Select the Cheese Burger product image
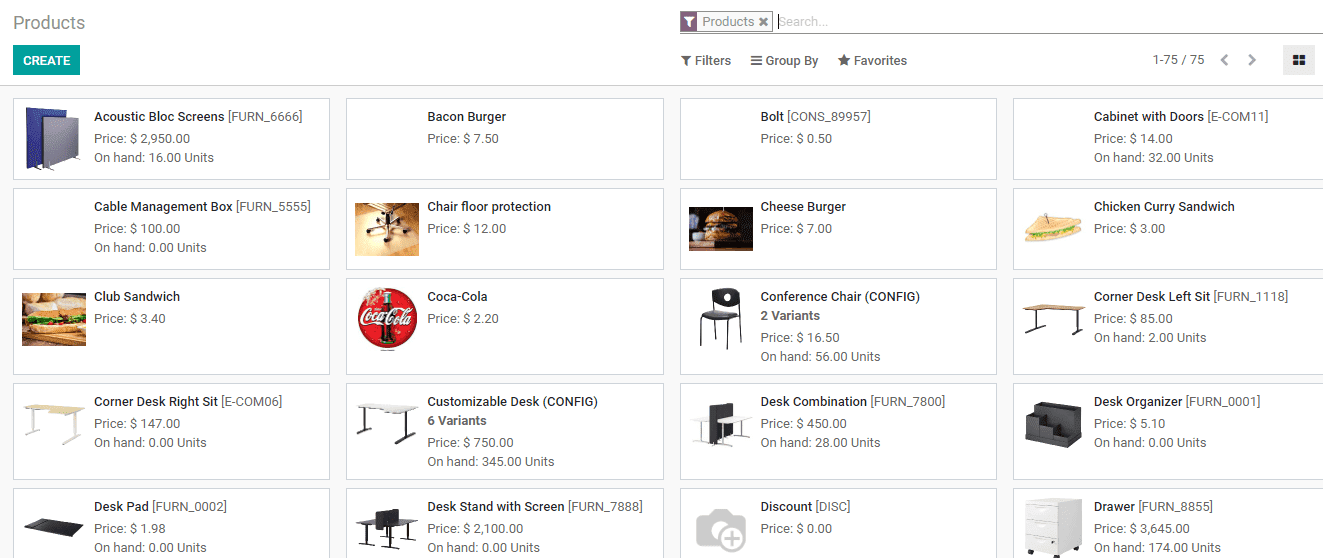 tap(720, 229)
